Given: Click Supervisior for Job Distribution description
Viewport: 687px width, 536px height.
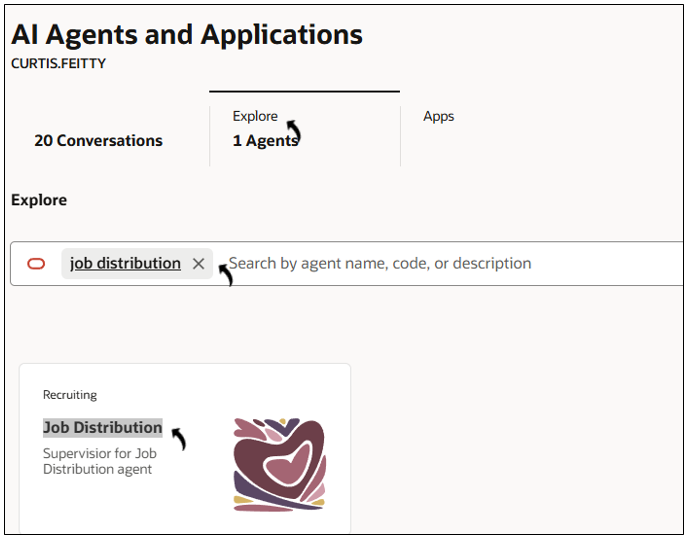Looking at the screenshot, I should [x=100, y=461].
